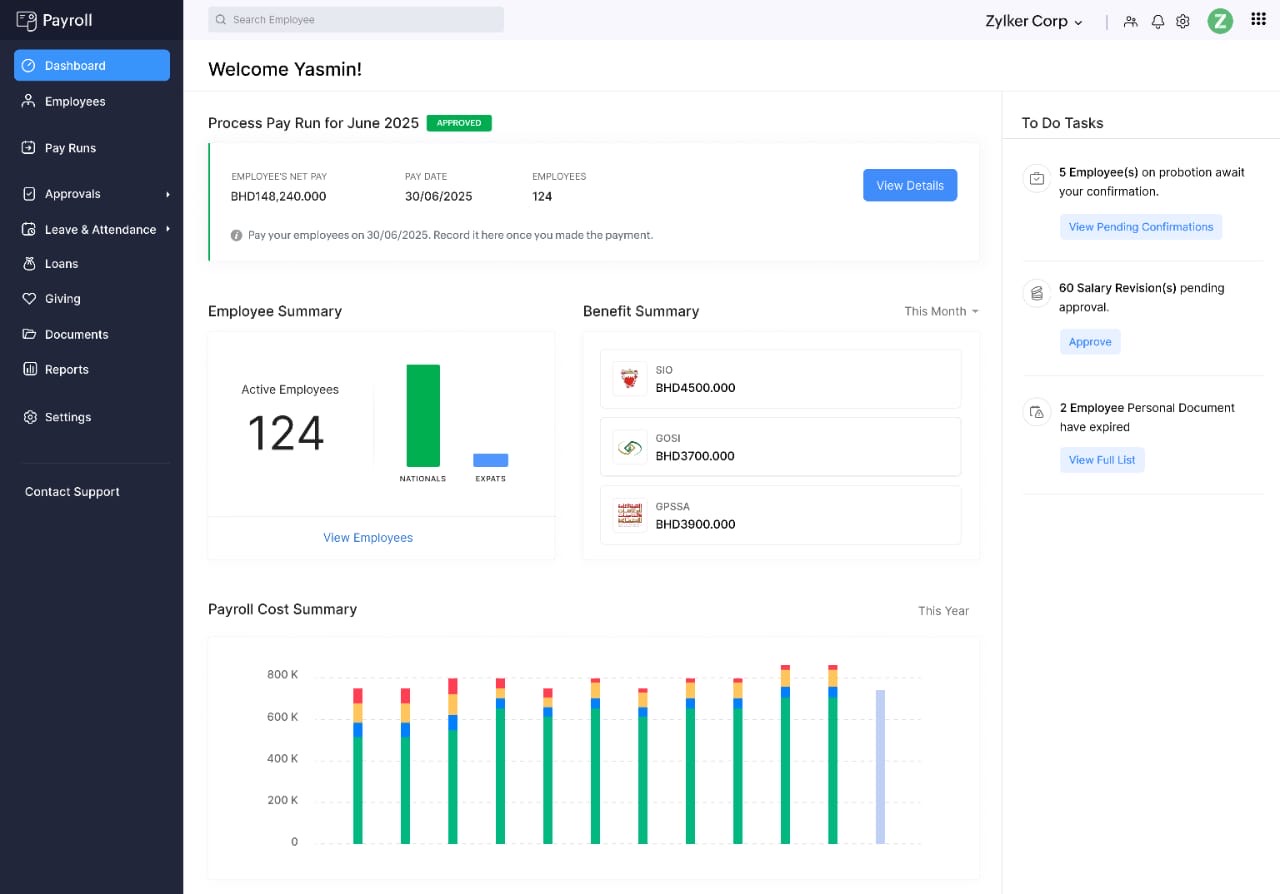Select the Employees icon in the sidebar
The width and height of the screenshot is (1280, 894).
point(26,101)
